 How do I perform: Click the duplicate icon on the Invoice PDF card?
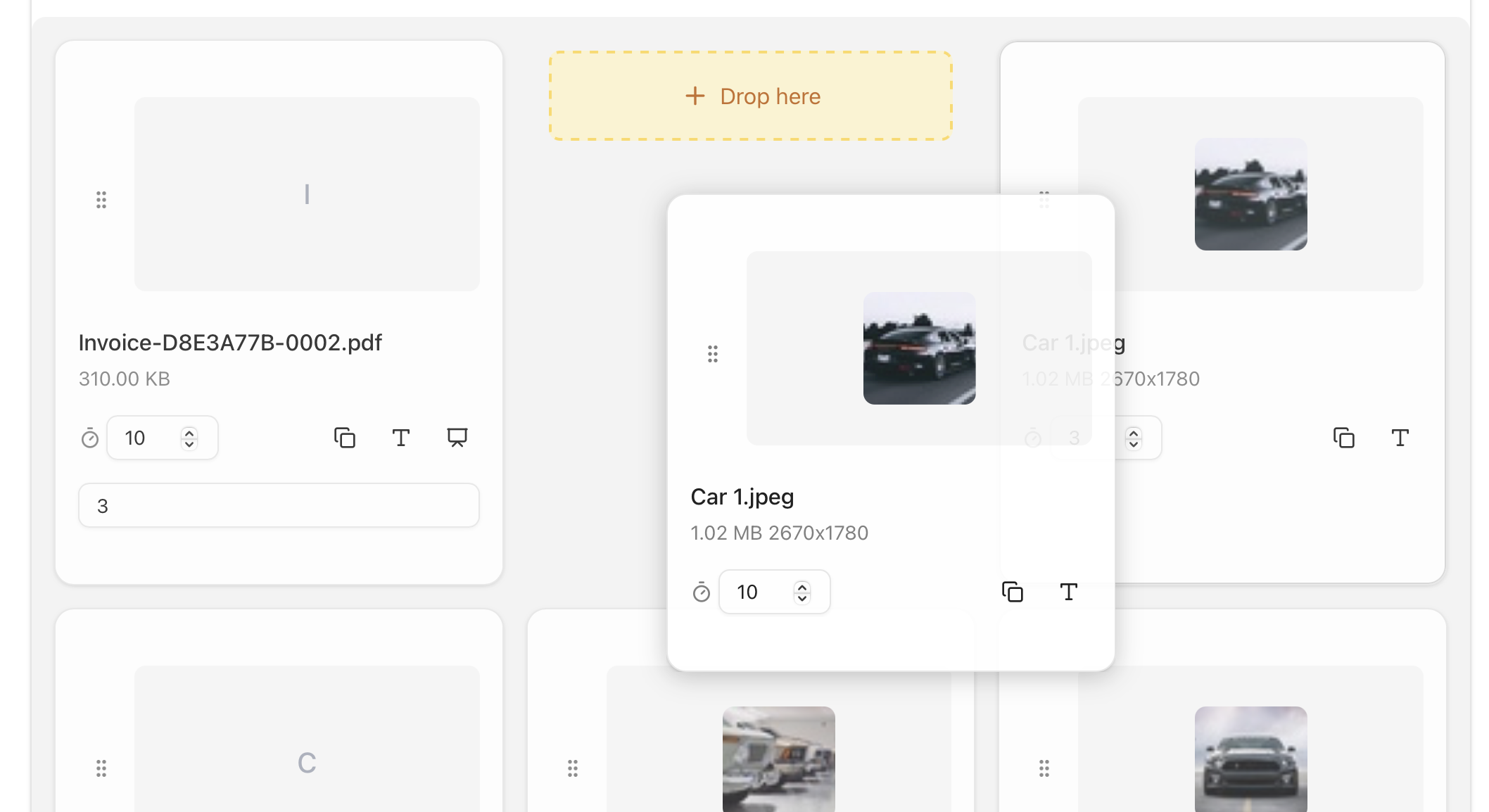coord(344,438)
